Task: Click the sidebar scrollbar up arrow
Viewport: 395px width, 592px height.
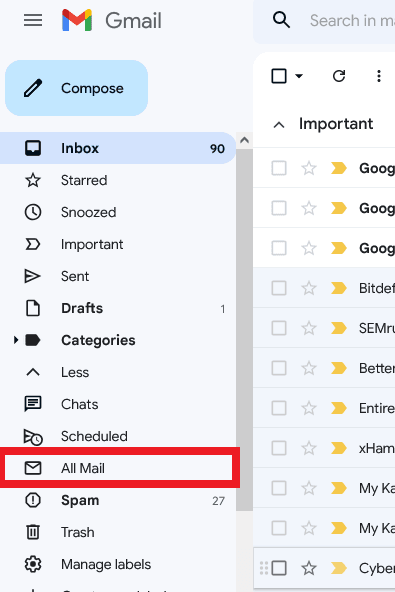Action: tap(244, 140)
